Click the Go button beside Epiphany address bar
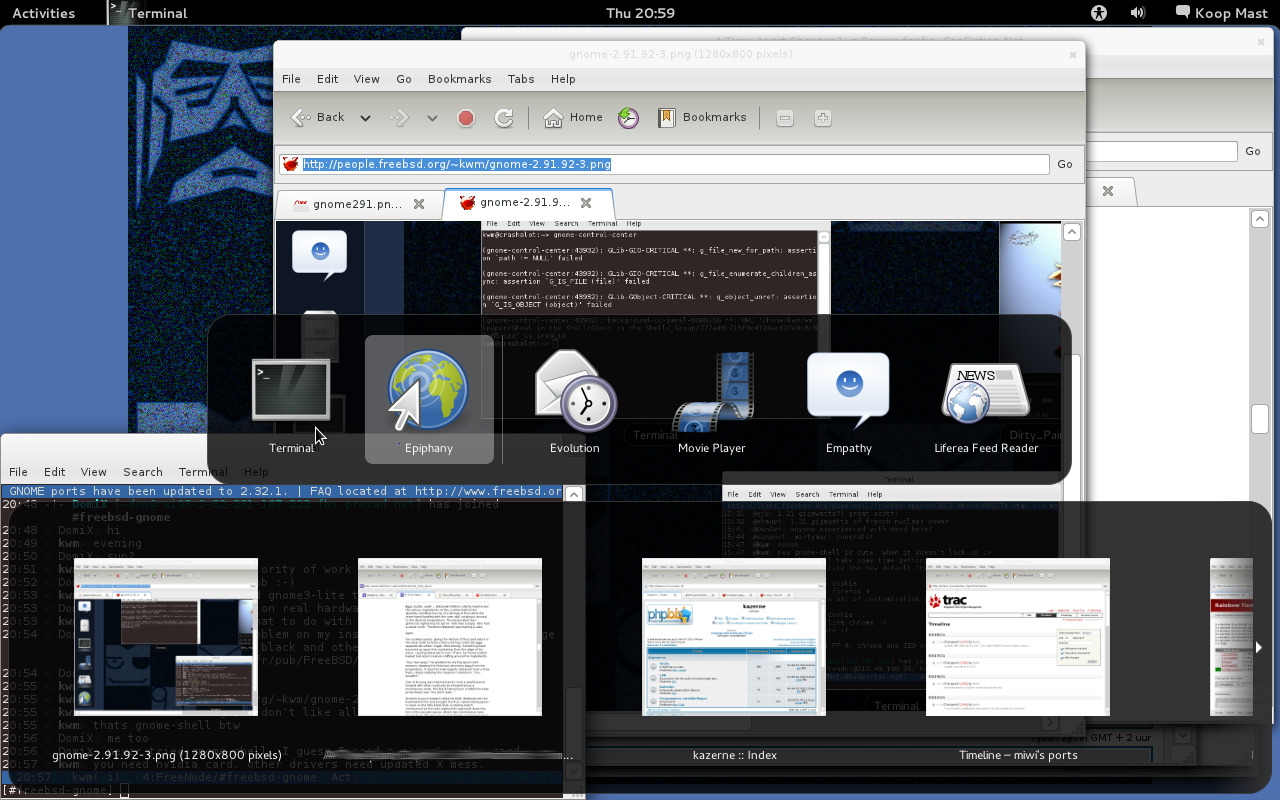The height and width of the screenshot is (800, 1280). (1065, 164)
